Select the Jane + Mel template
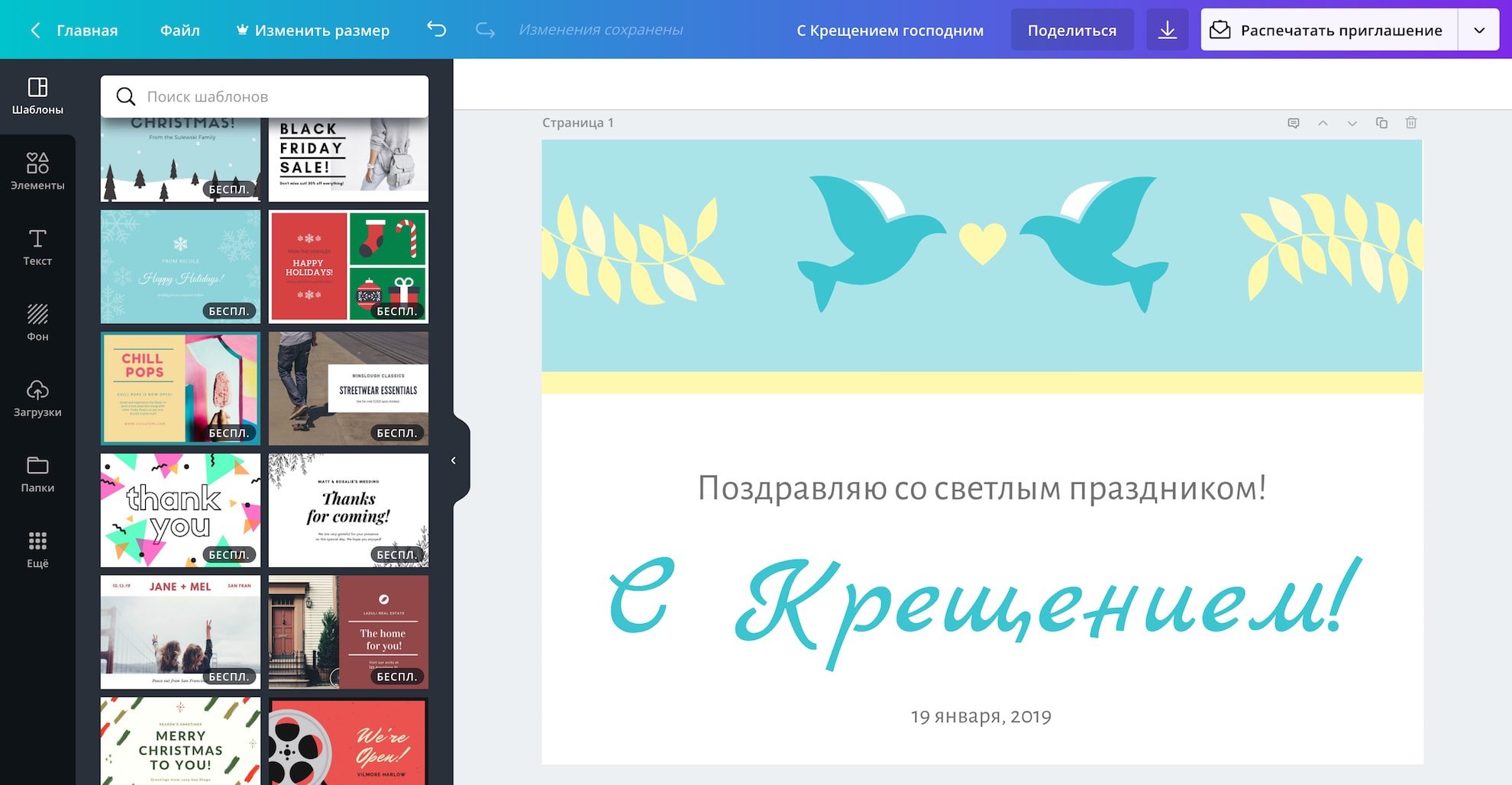 180,632
